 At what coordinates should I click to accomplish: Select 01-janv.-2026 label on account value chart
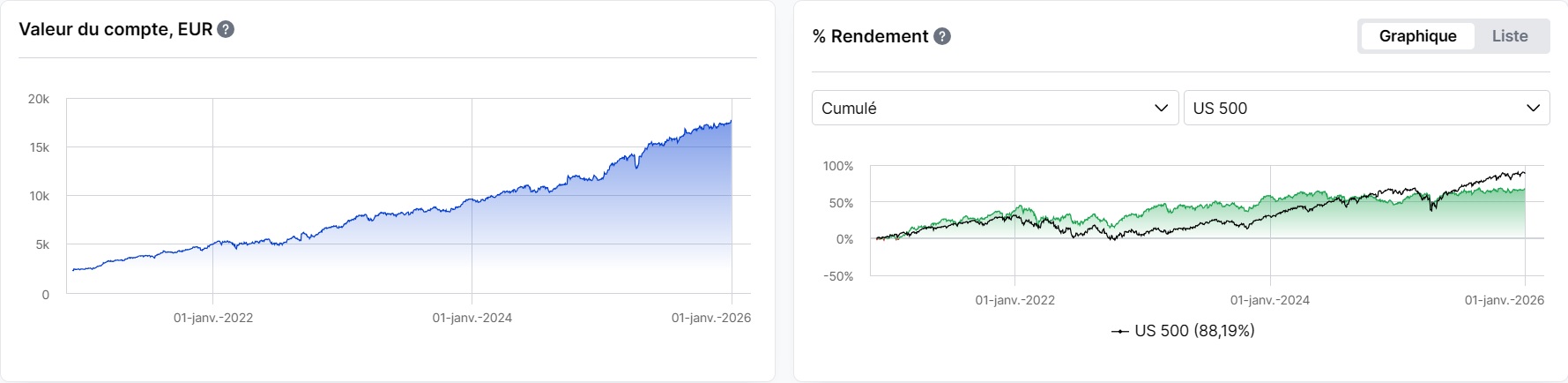tap(710, 318)
